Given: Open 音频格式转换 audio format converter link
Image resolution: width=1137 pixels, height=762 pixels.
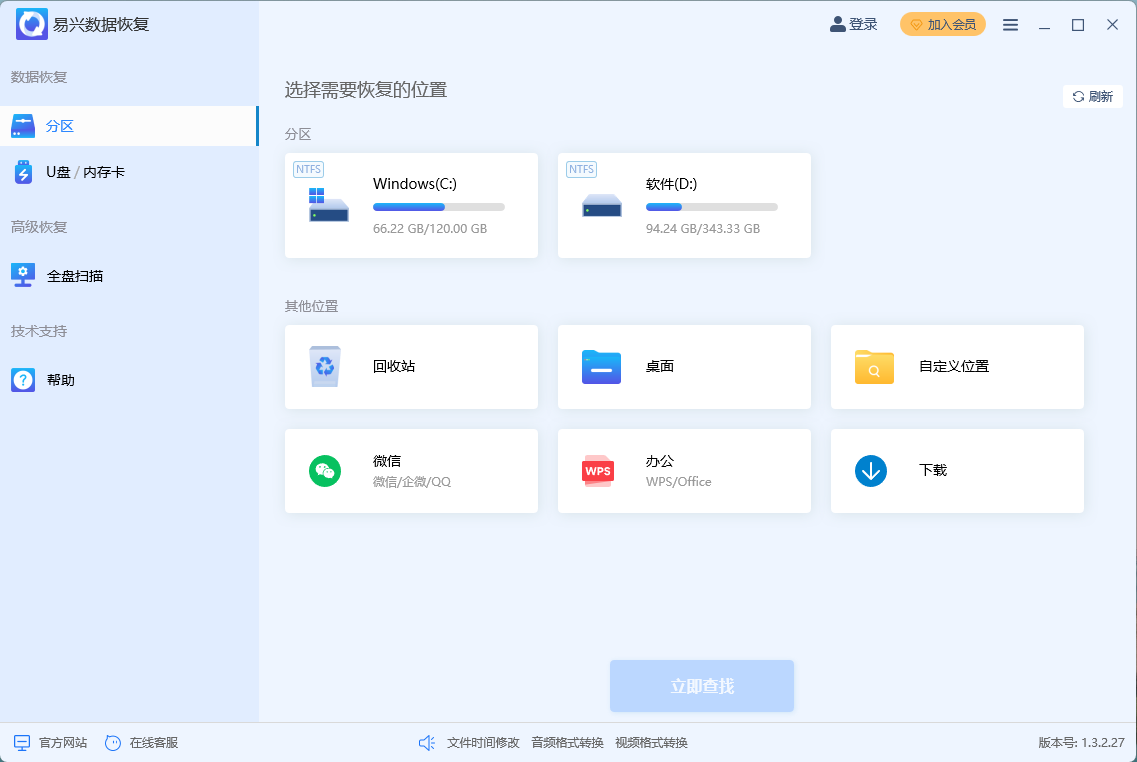Looking at the screenshot, I should [x=567, y=743].
